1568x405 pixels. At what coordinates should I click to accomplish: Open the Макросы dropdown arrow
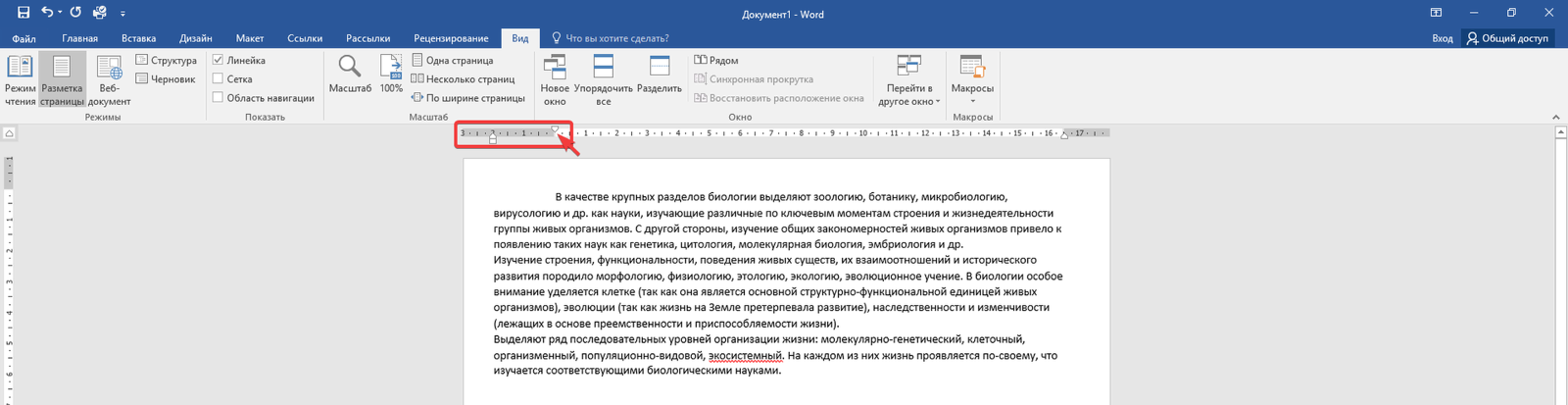972,101
